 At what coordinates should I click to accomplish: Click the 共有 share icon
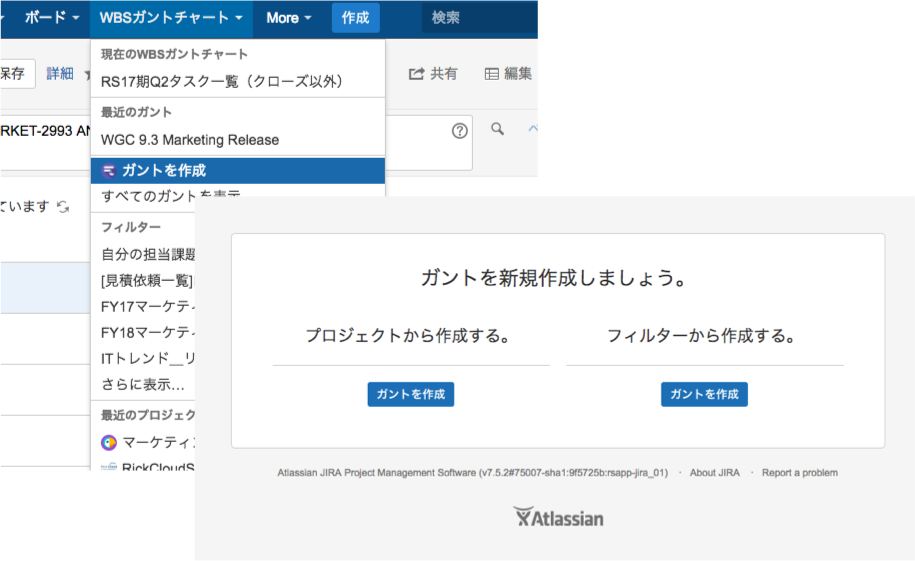coord(416,74)
